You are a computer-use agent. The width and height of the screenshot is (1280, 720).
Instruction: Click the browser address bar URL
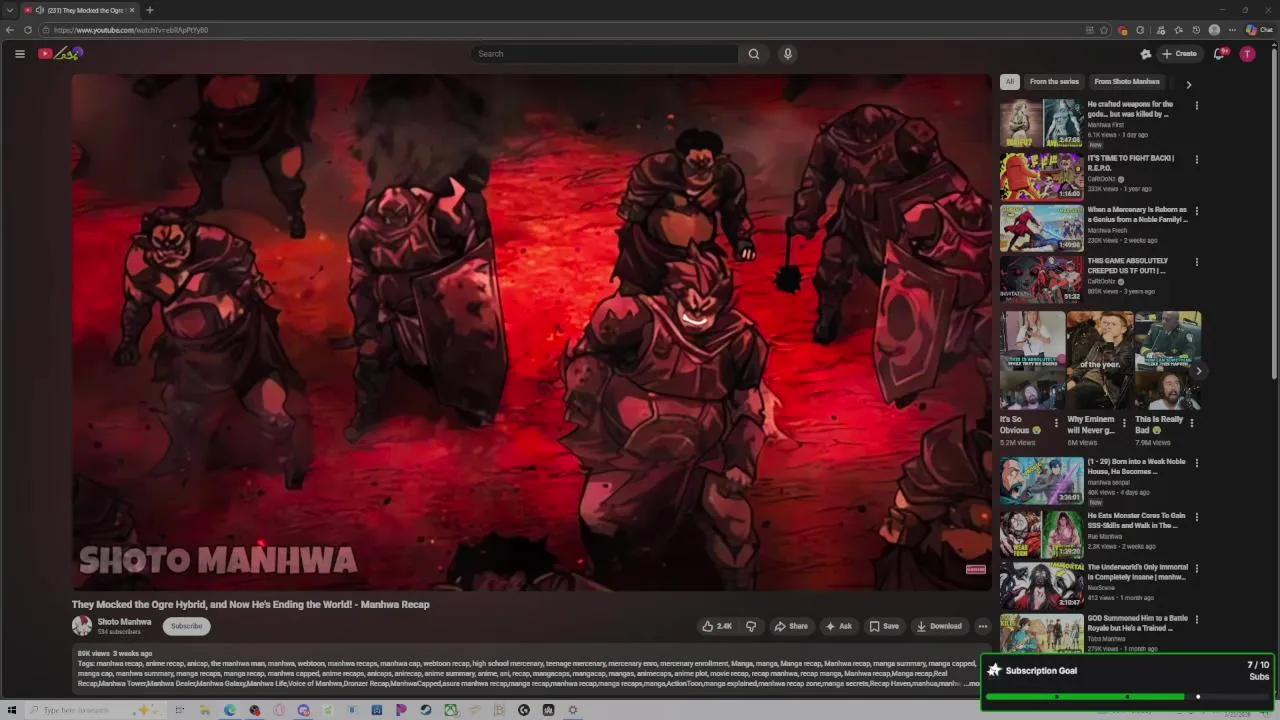[x=131, y=30]
